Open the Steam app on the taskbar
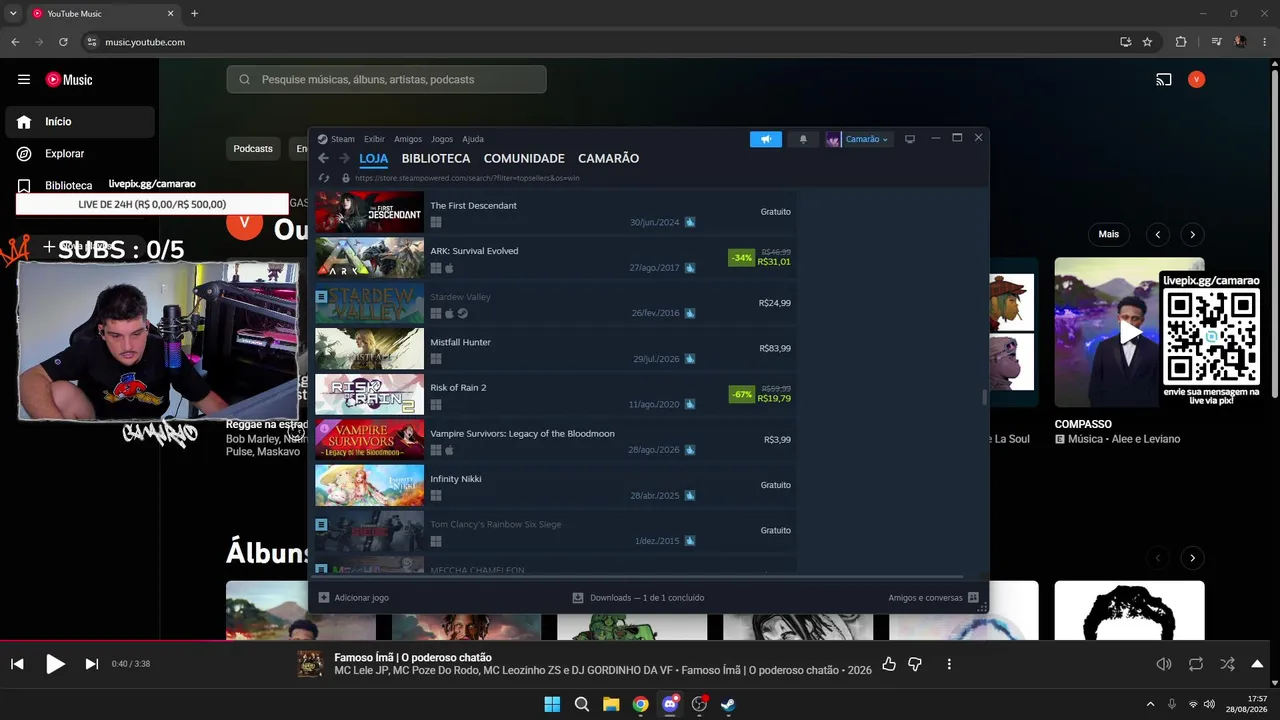Screen dimensions: 1280x720 click(728, 704)
